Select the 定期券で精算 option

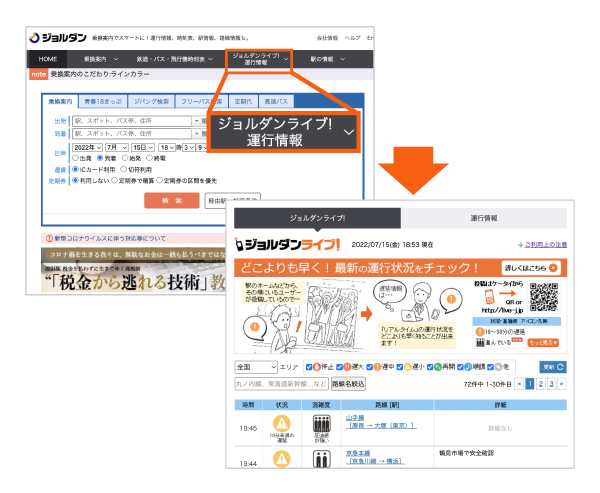pos(114,180)
